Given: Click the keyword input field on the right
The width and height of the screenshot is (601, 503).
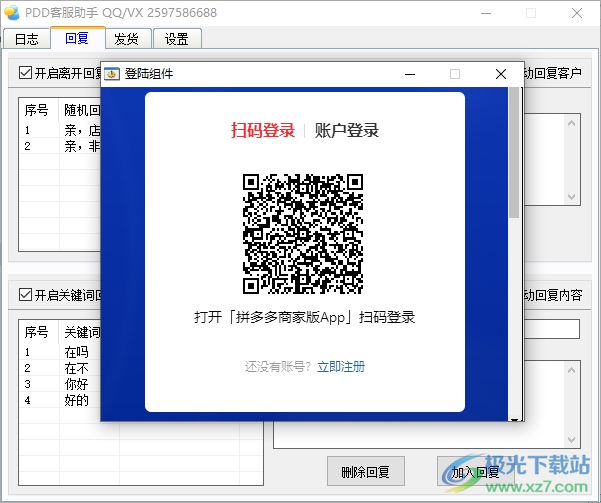Looking at the screenshot, I should [552, 329].
